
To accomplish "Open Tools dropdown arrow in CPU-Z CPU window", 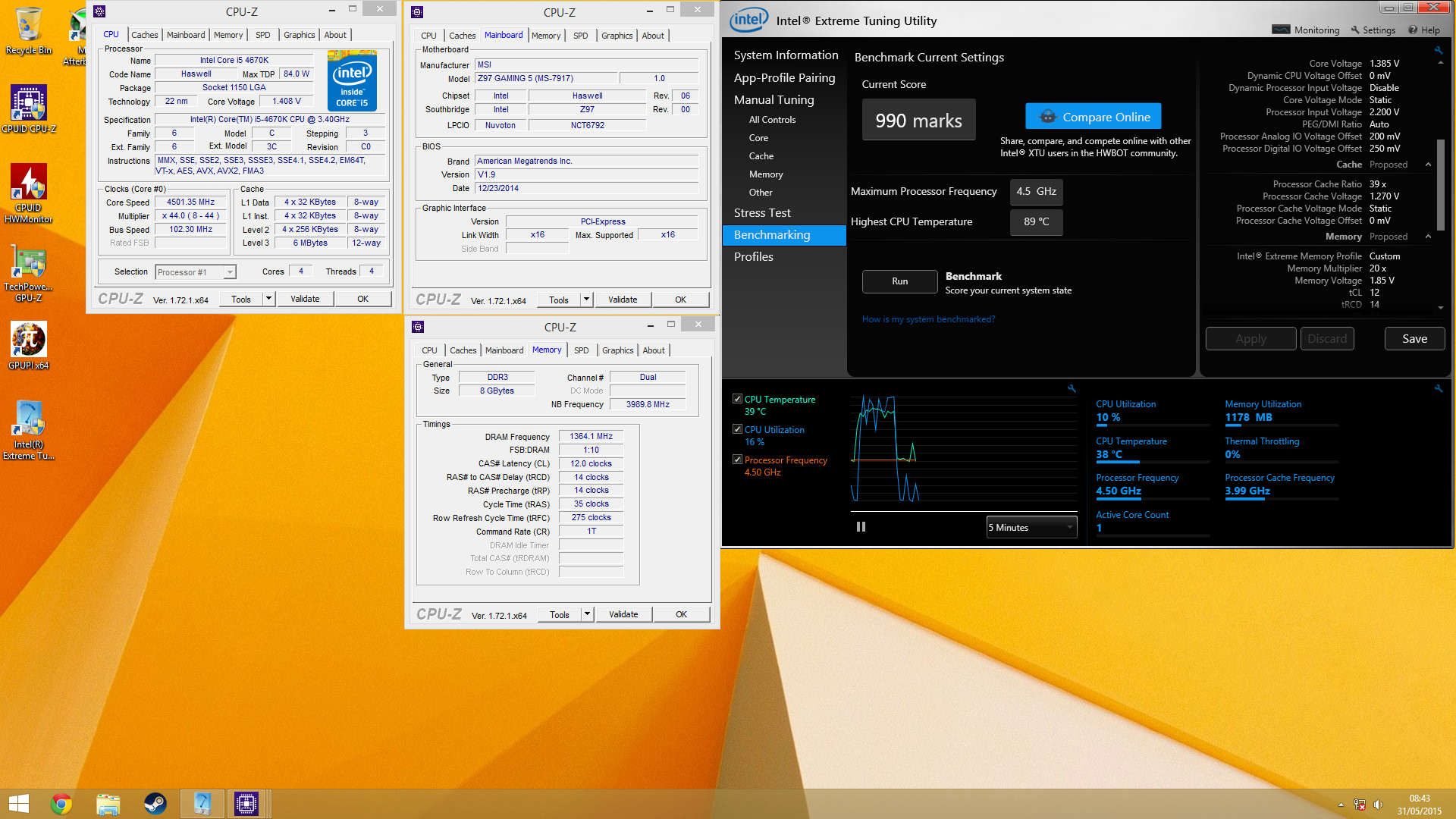I will point(268,299).
